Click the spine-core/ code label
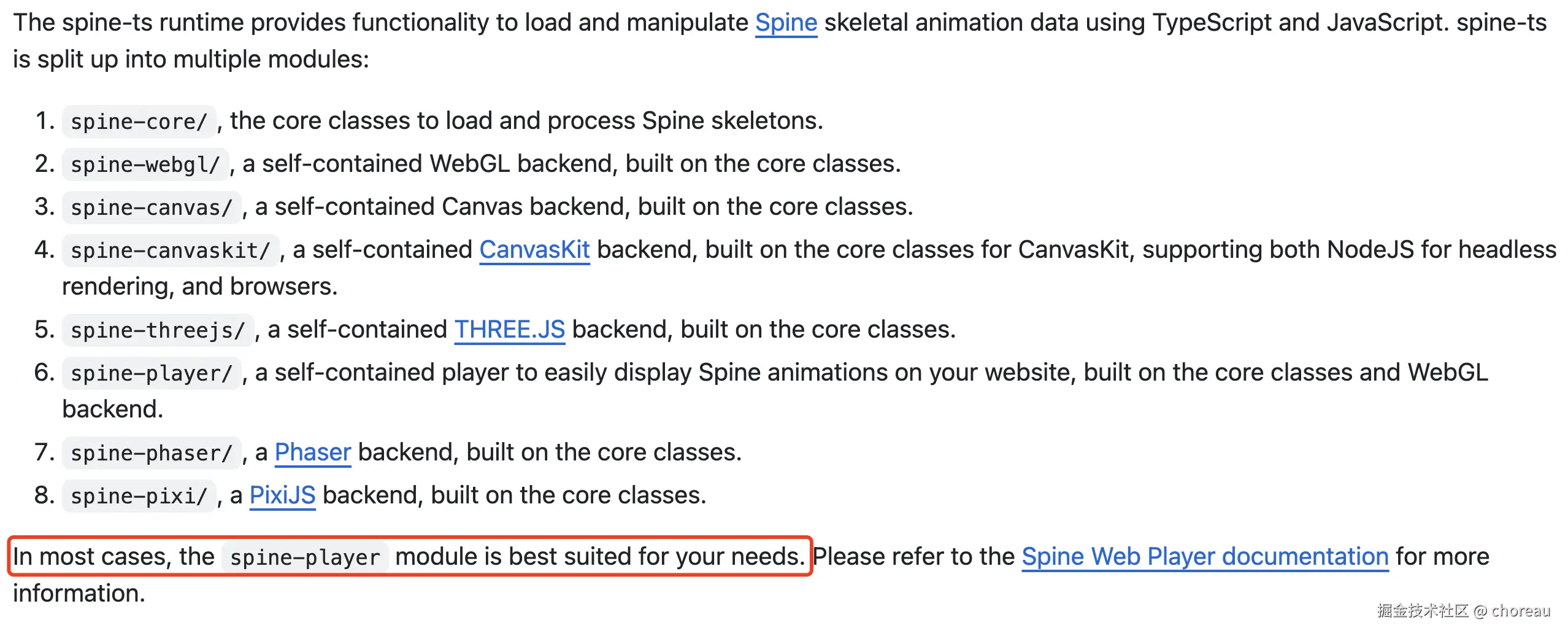The height and width of the screenshot is (636, 1568). pyautogui.click(x=139, y=122)
